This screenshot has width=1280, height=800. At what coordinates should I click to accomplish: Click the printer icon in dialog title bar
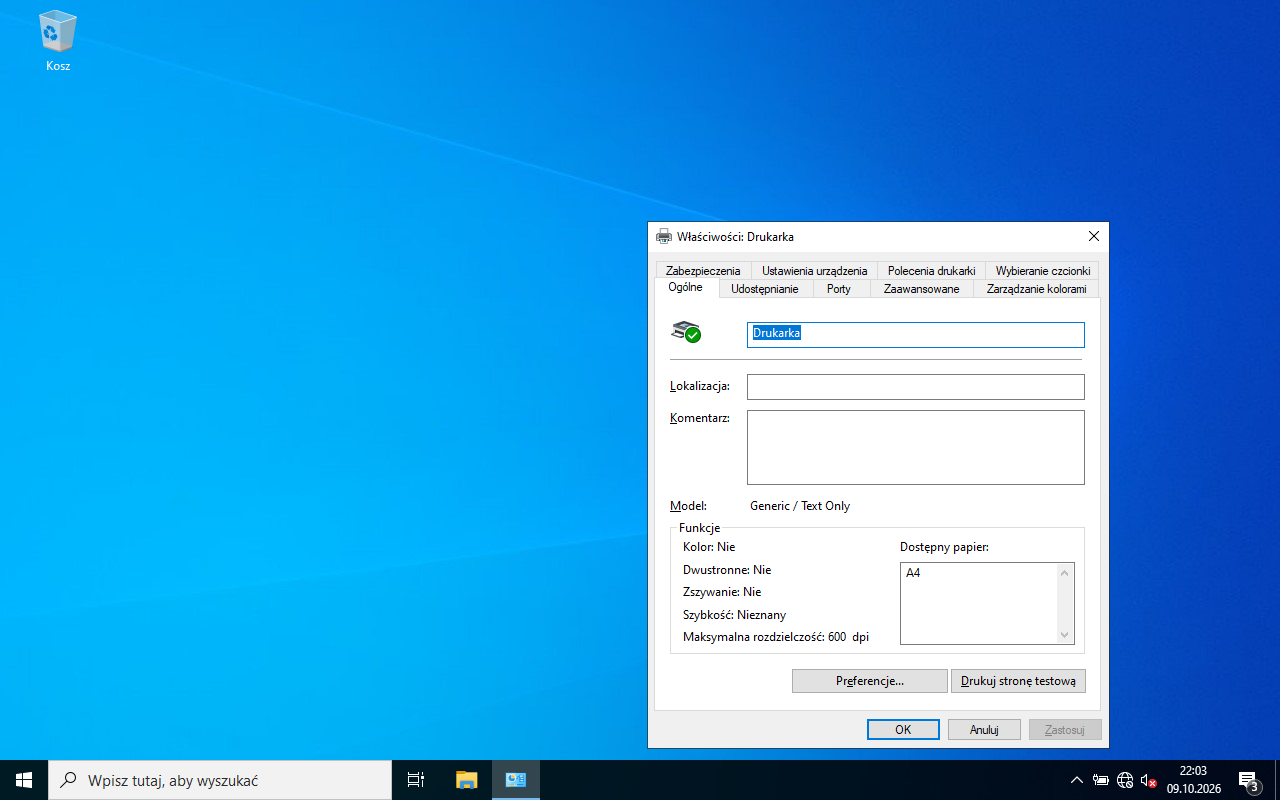664,237
